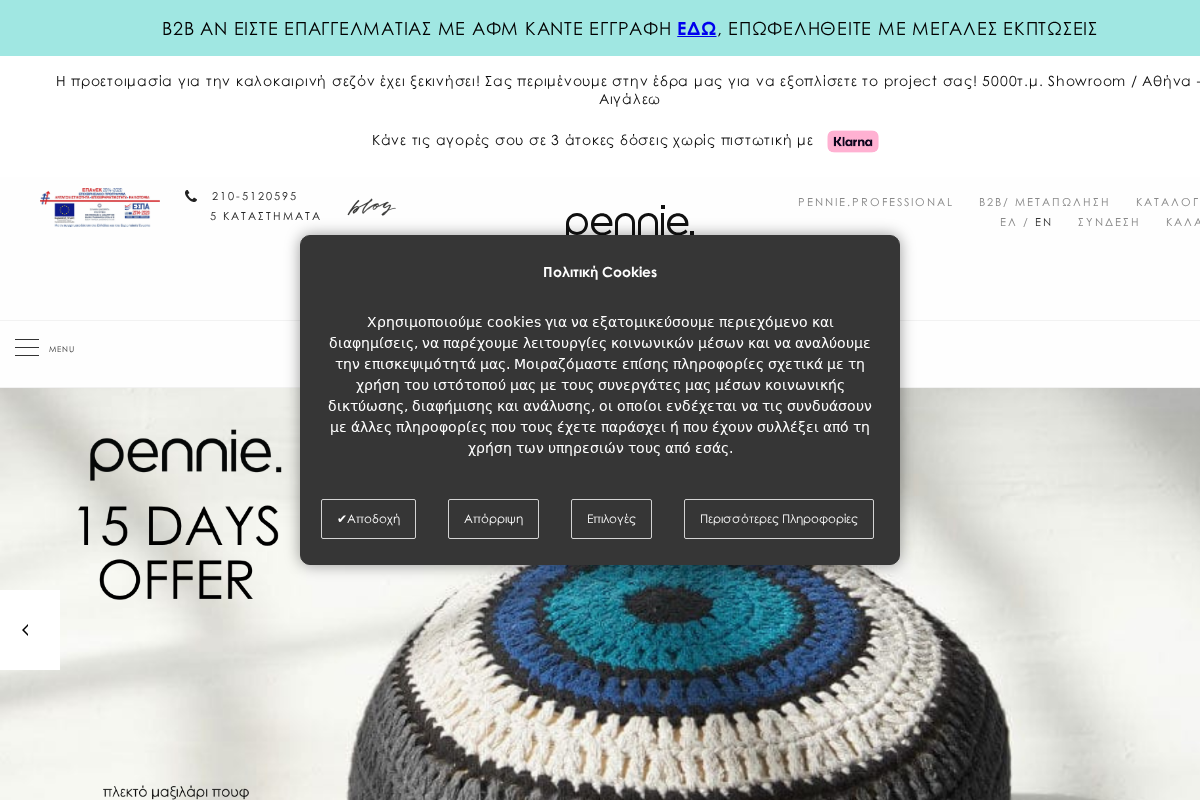Image resolution: width=1200 pixels, height=800 pixels.
Task: Click the ESPA funding banner logo
Action: [x=100, y=208]
